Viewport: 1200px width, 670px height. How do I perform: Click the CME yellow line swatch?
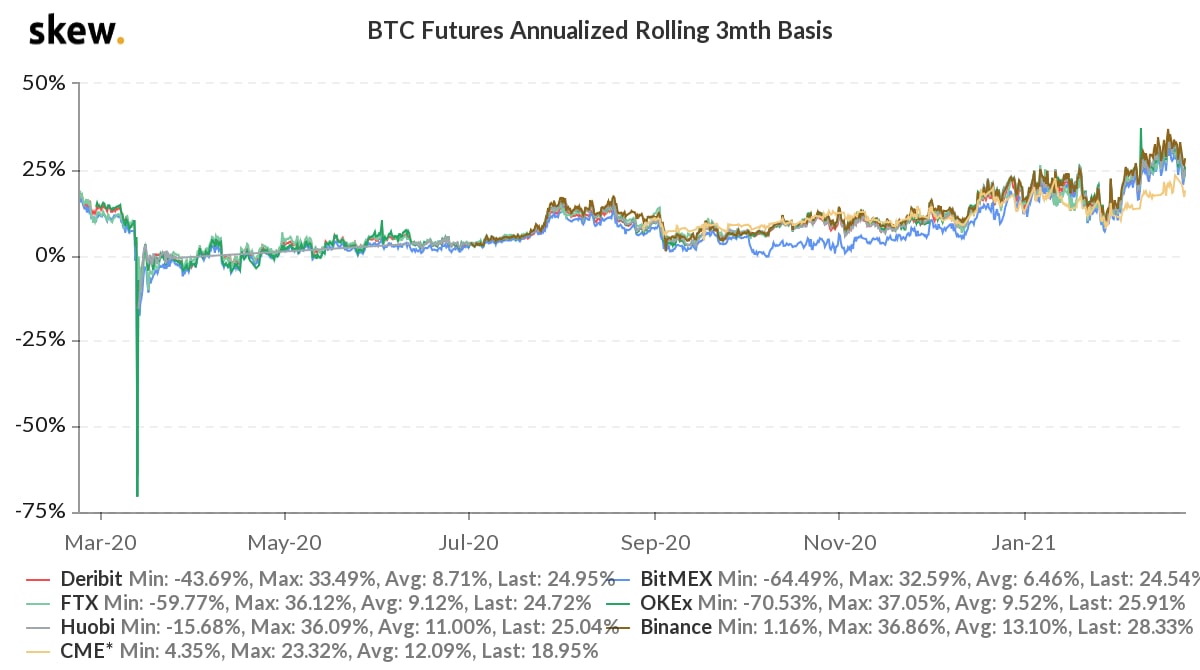pos(37,653)
